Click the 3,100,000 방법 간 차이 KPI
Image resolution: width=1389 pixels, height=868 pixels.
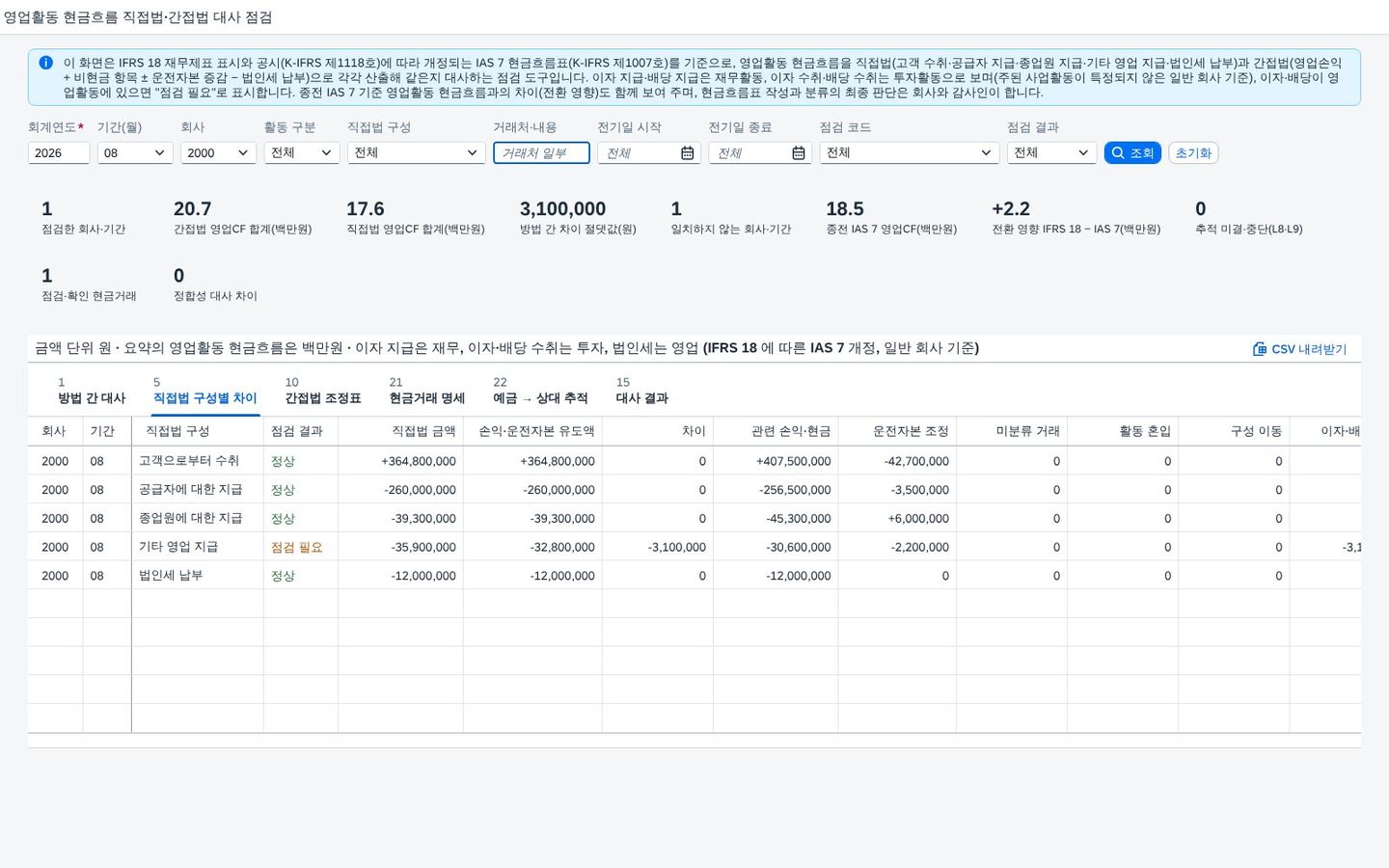578,218
